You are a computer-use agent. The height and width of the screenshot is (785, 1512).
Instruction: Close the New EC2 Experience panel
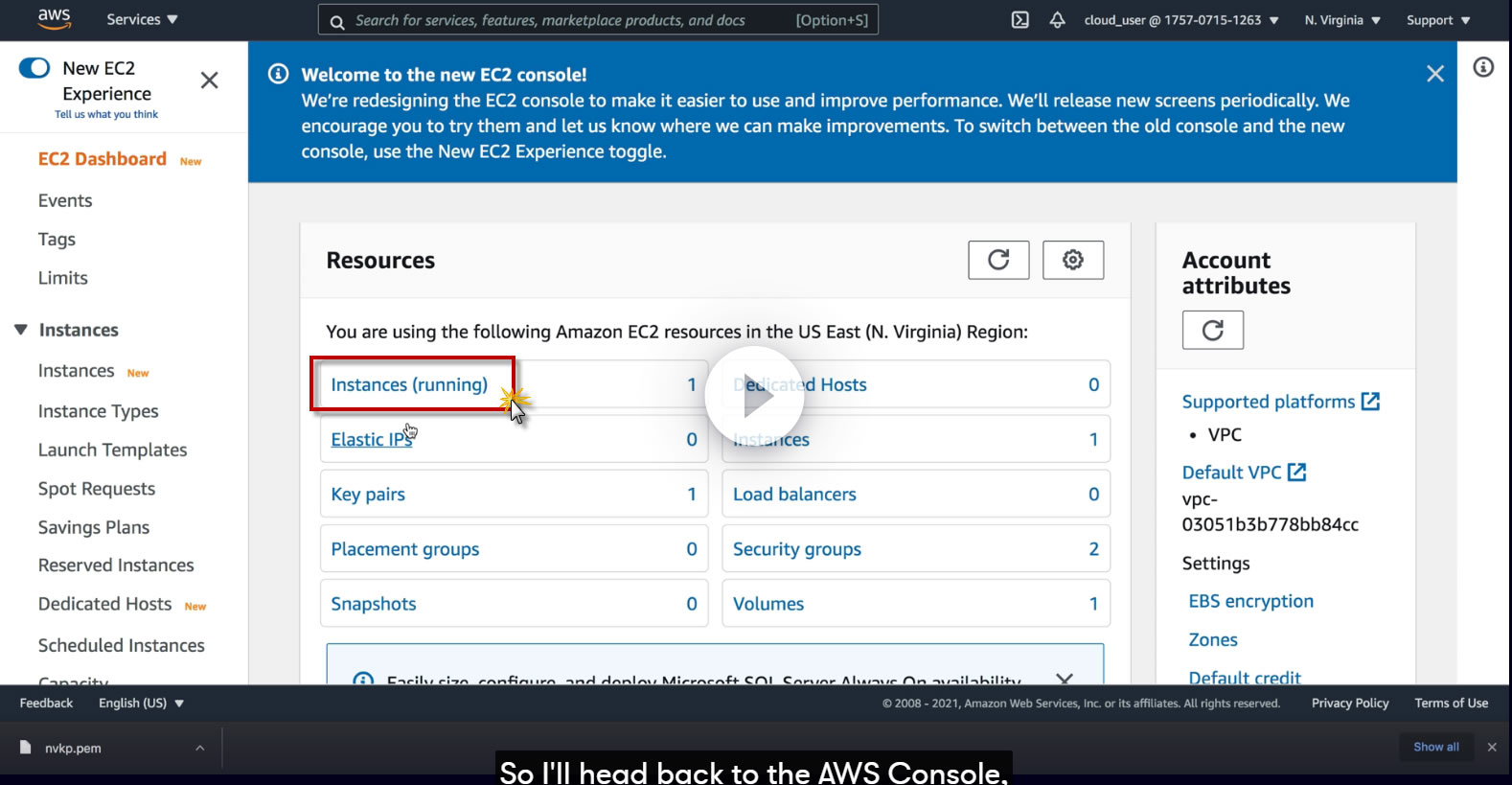click(x=209, y=81)
